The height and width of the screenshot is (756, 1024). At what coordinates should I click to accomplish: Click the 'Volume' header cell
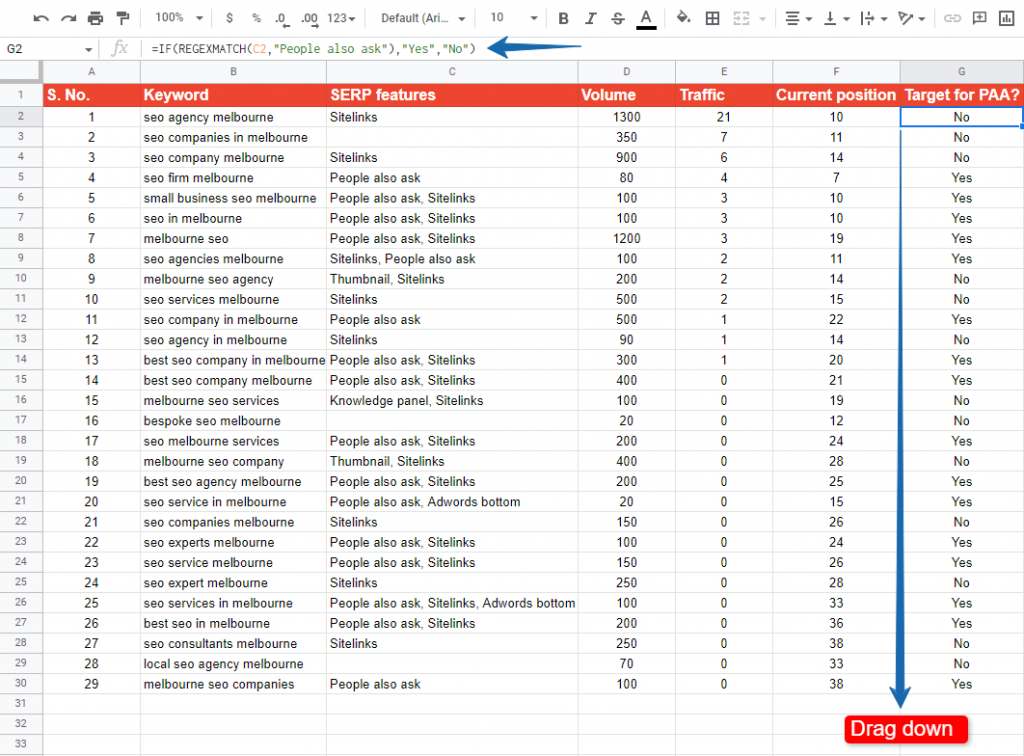click(626, 95)
